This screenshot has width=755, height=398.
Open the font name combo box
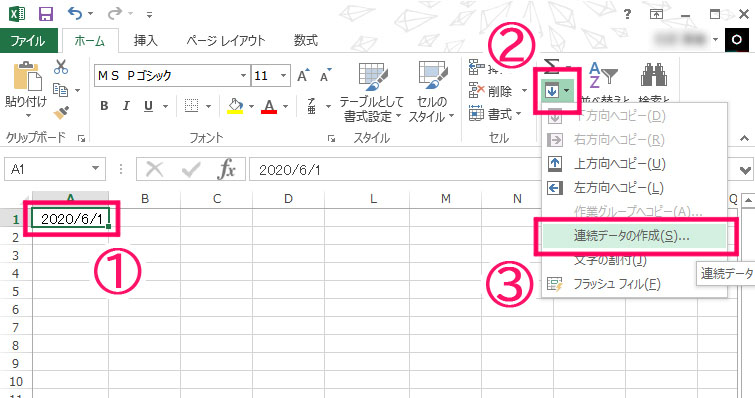172,76
